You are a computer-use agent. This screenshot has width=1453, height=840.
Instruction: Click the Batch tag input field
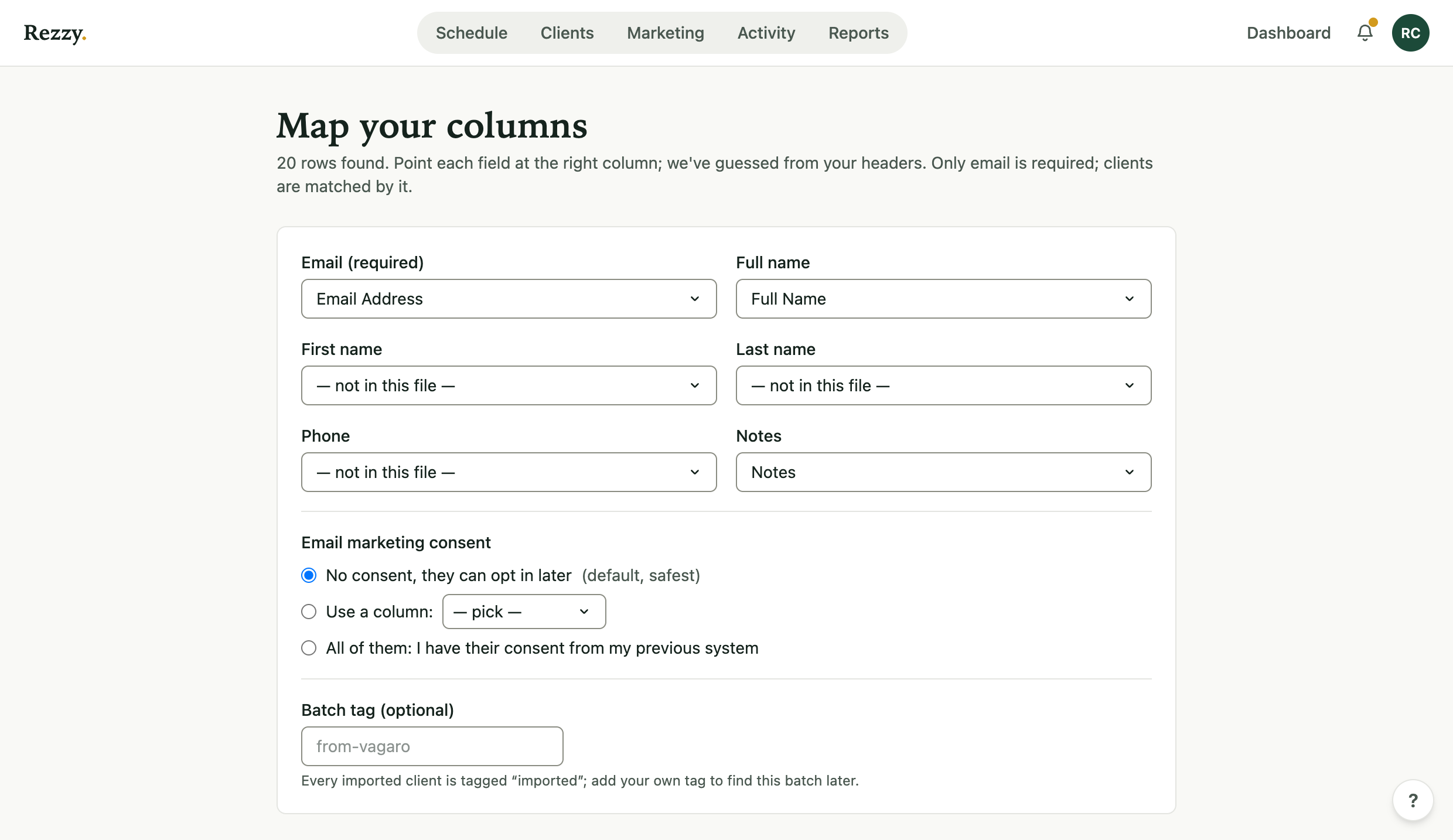pos(432,746)
